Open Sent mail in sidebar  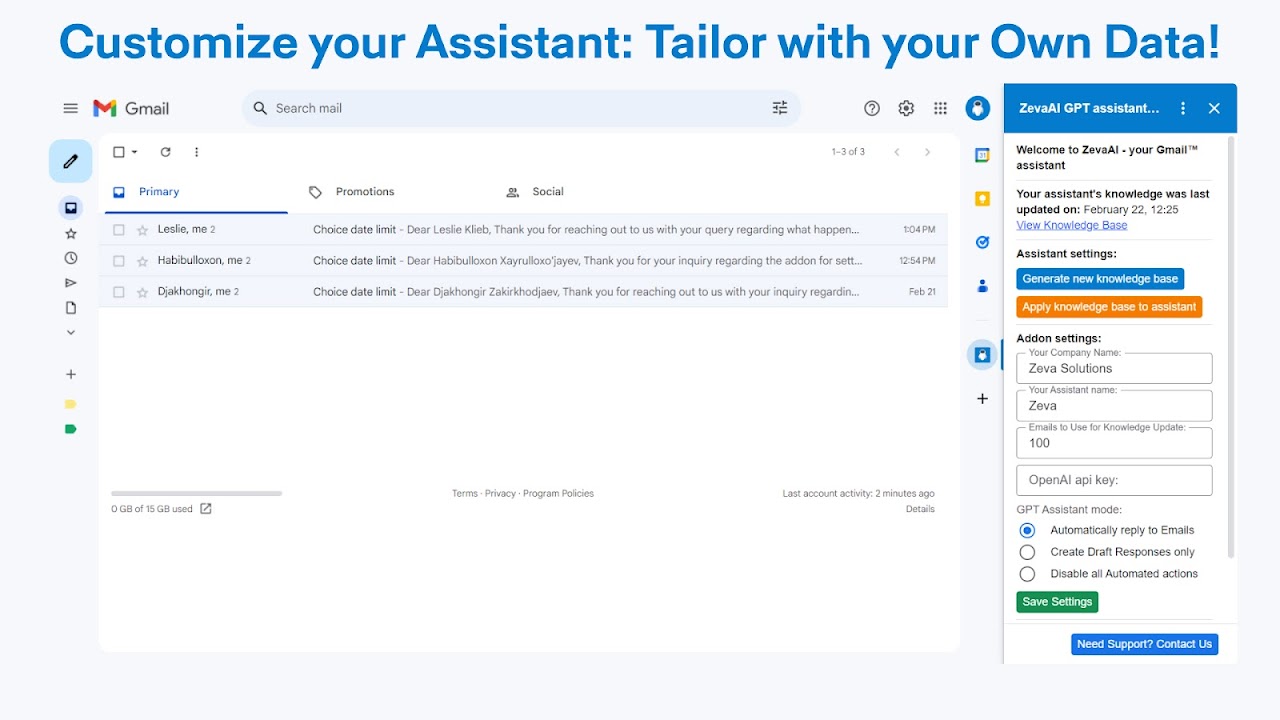[70, 283]
